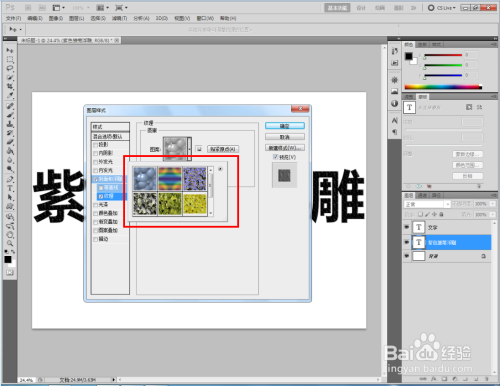The image size is (500, 386).
Task: Open pattern picker flyout options circle button
Action: 220,169
